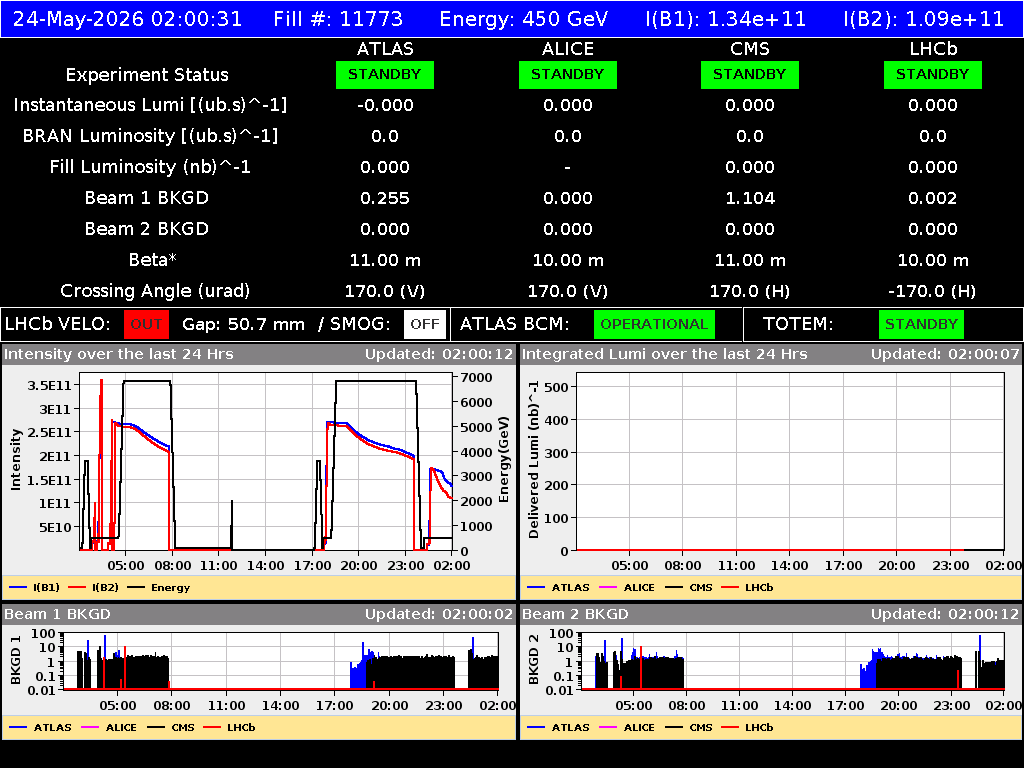Screen dimensions: 1024x768
Task: Click CMS Beam 1 BKGD value 1.104
Action: click(x=750, y=198)
